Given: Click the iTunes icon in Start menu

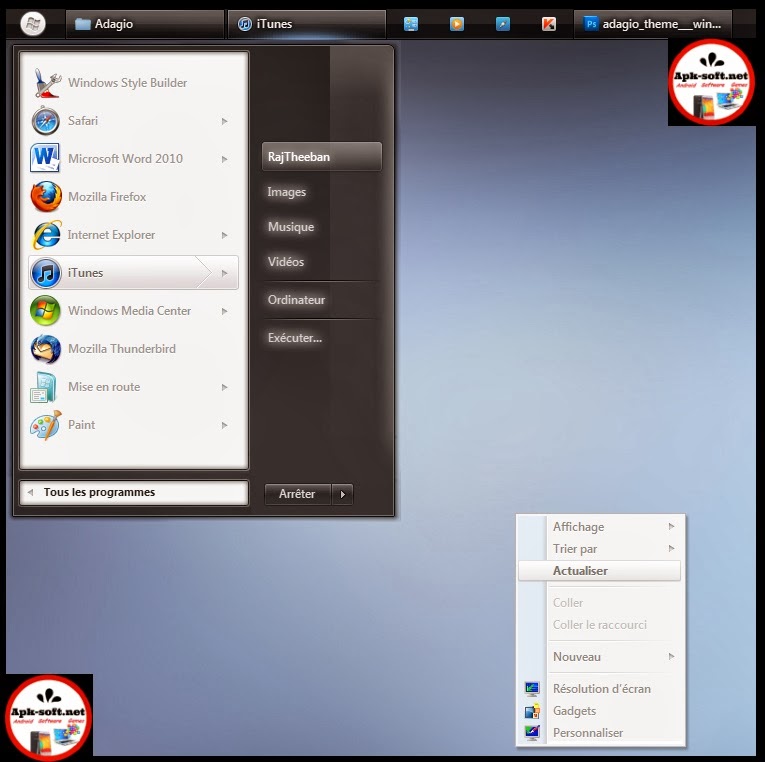Looking at the screenshot, I should [46, 273].
